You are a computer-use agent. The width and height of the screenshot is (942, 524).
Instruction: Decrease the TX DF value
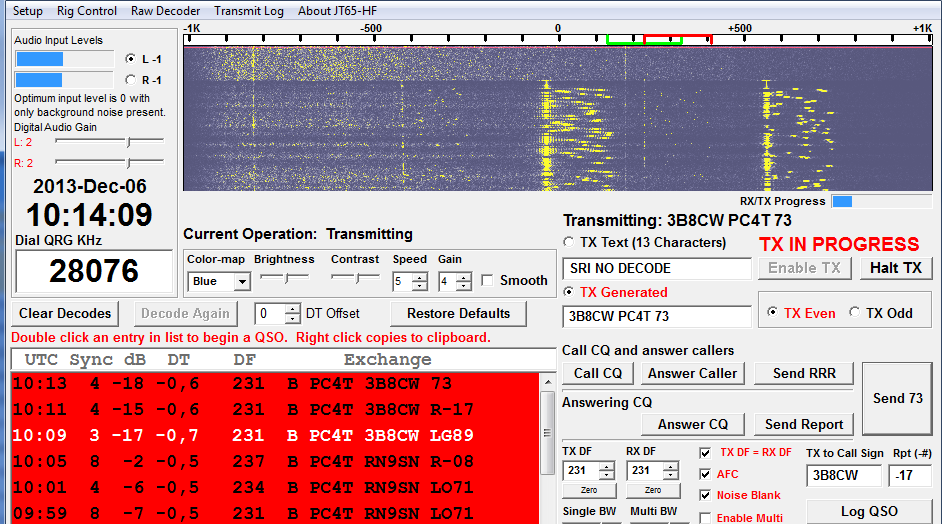607,475
